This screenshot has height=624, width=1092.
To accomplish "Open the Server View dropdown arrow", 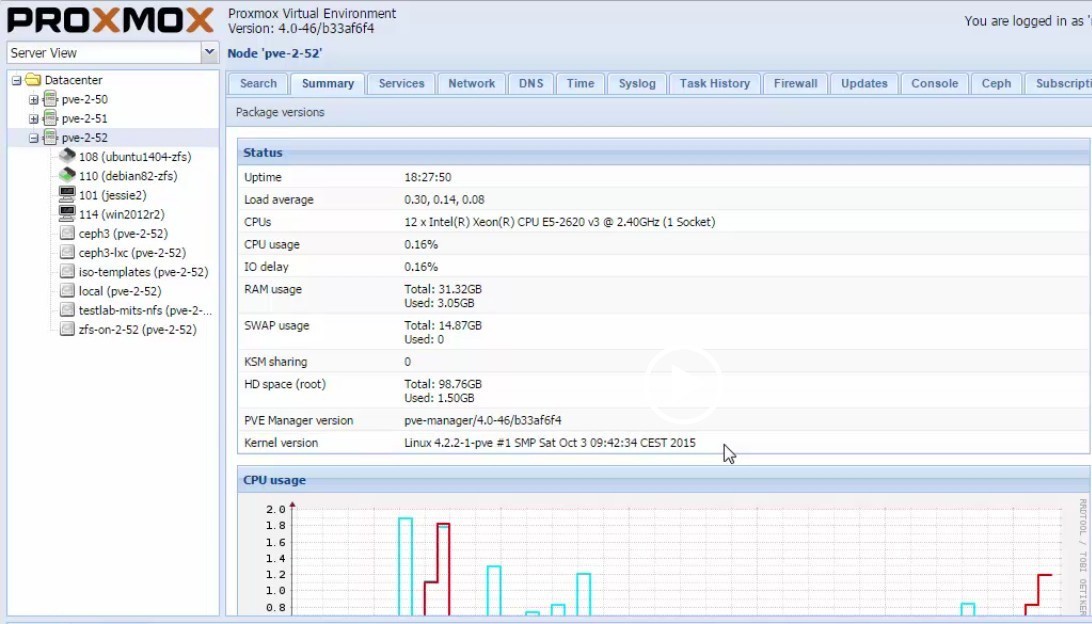I will (x=210, y=52).
